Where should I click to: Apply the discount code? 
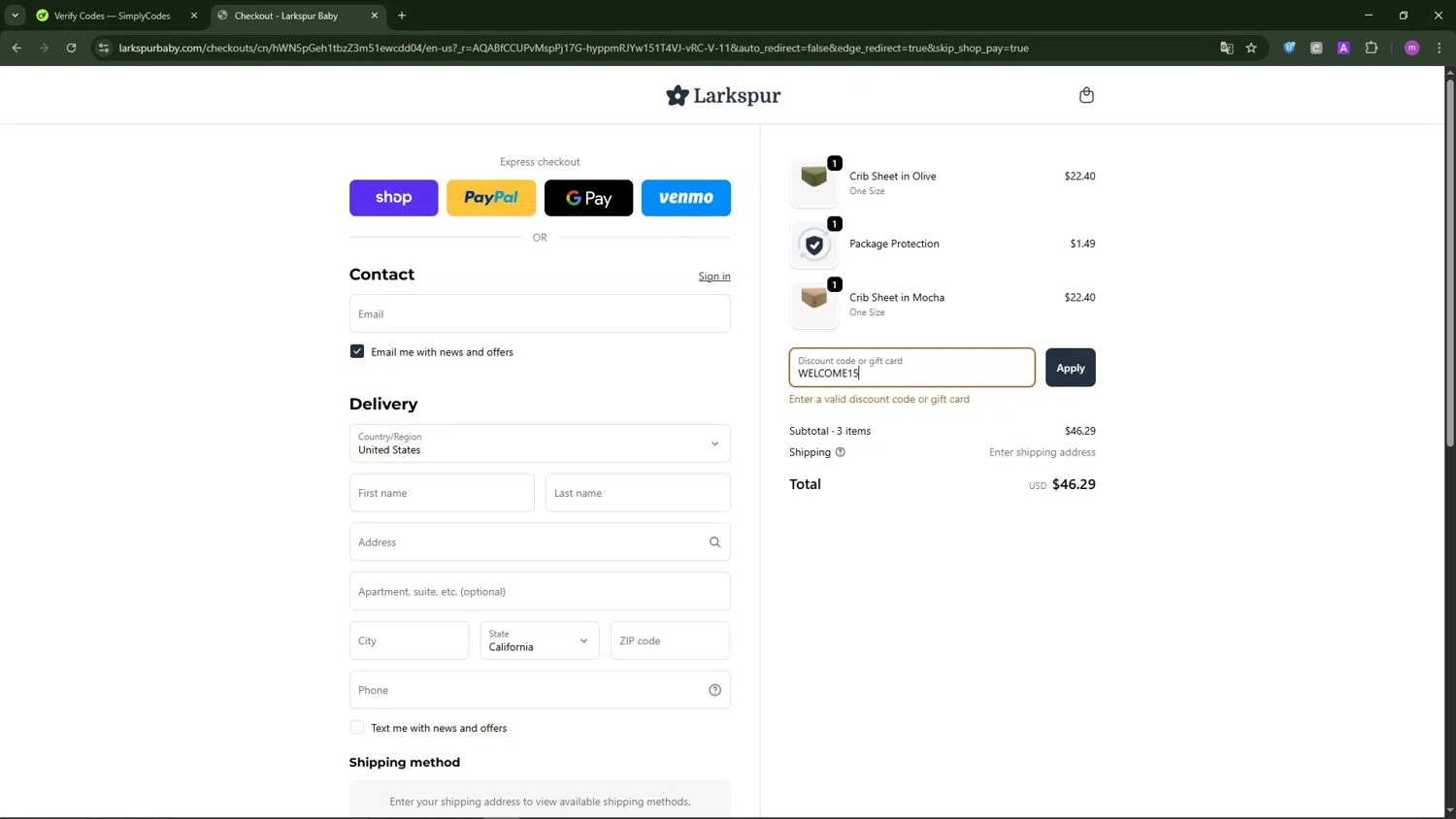(x=1071, y=368)
